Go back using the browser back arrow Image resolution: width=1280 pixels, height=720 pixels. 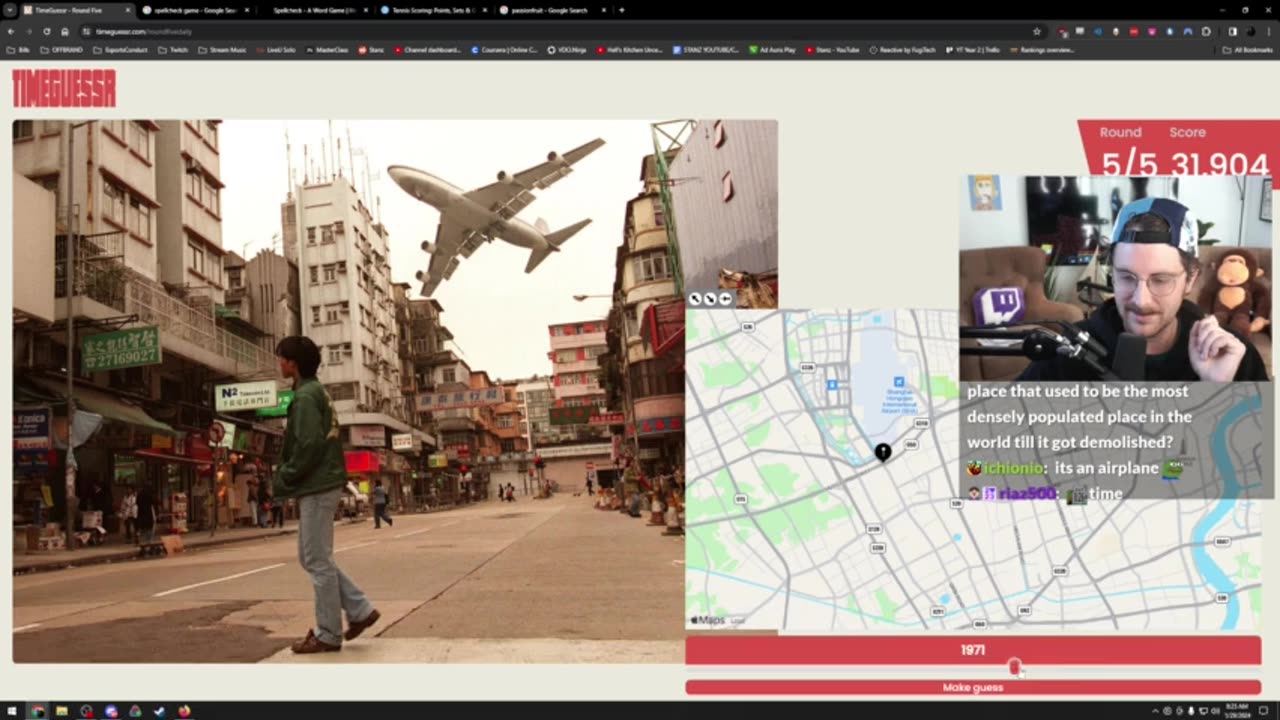11,32
